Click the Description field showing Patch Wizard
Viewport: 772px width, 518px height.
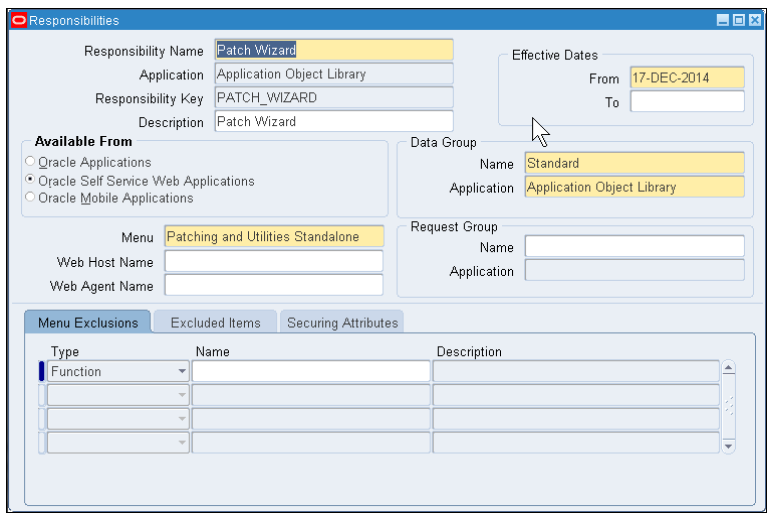334,121
